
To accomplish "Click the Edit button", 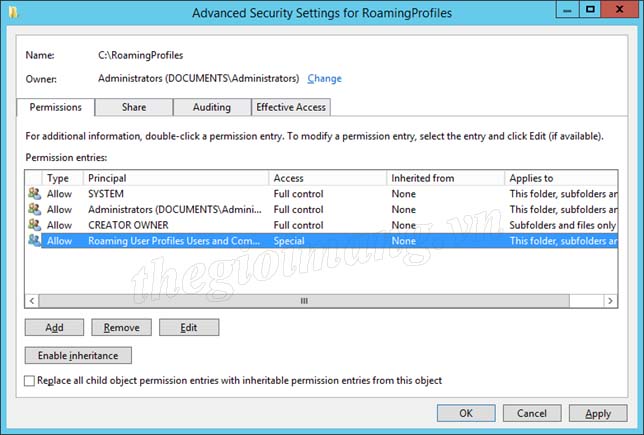I will click(189, 327).
